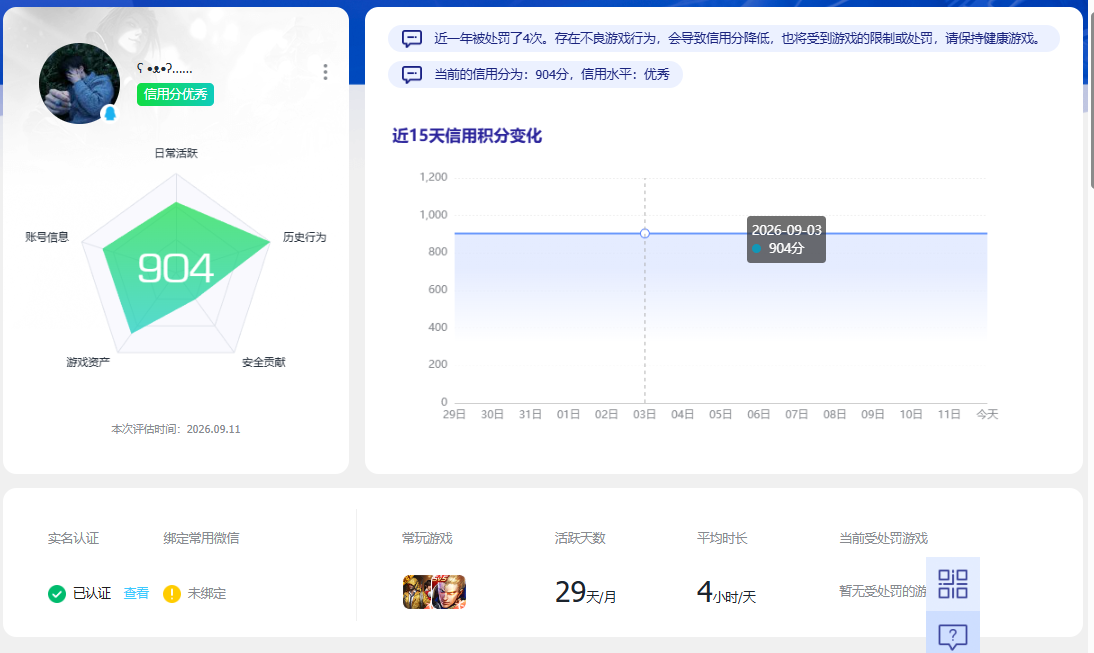The height and width of the screenshot is (653, 1094).
Task: Click the left game icon under 常玩游戏
Action: [x=417, y=592]
